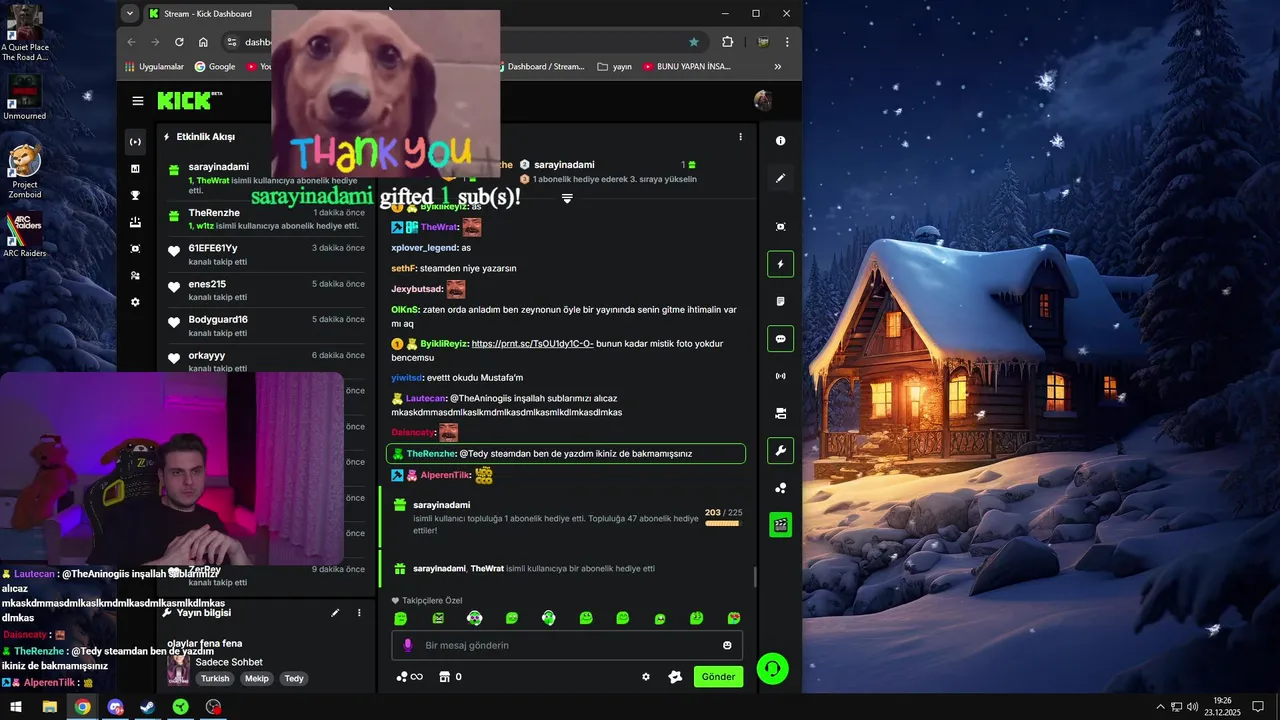
Task: Open the yayın bookmarks folder
Action: pyautogui.click(x=614, y=67)
